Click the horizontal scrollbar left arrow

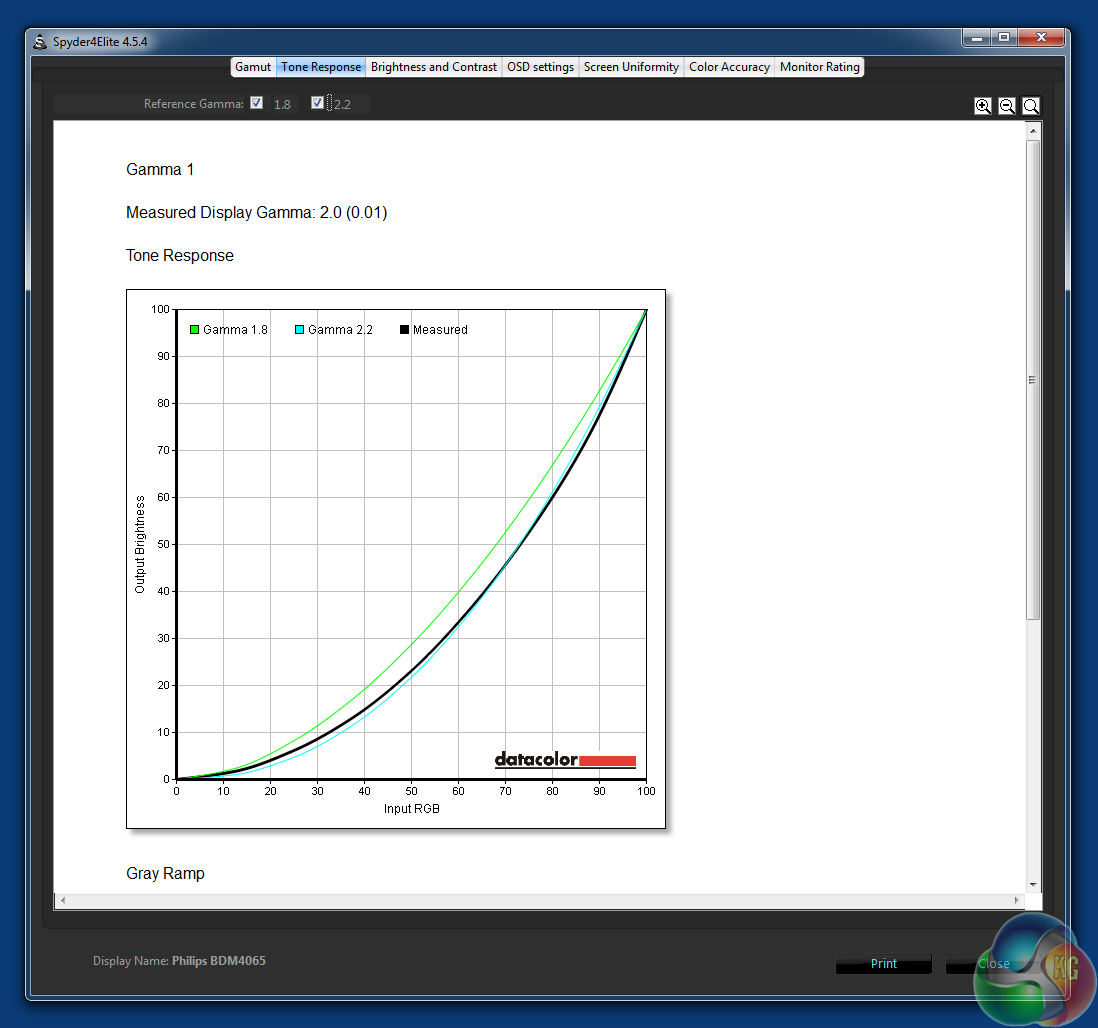(x=63, y=901)
